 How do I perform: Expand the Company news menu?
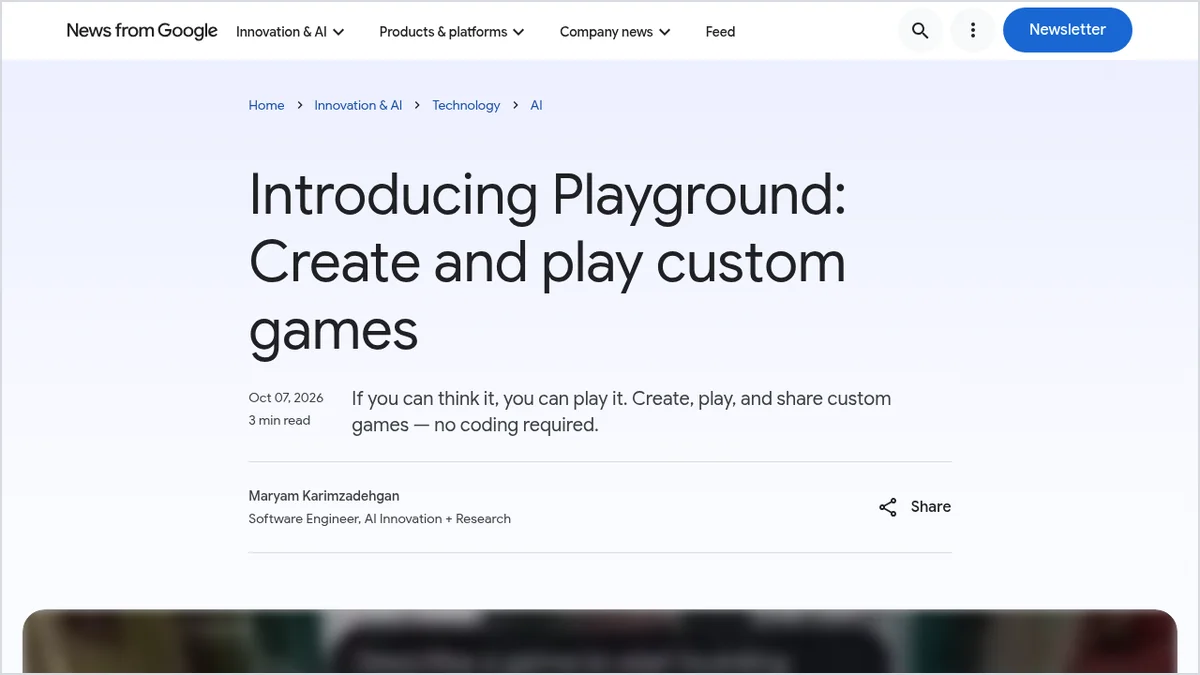[615, 32]
